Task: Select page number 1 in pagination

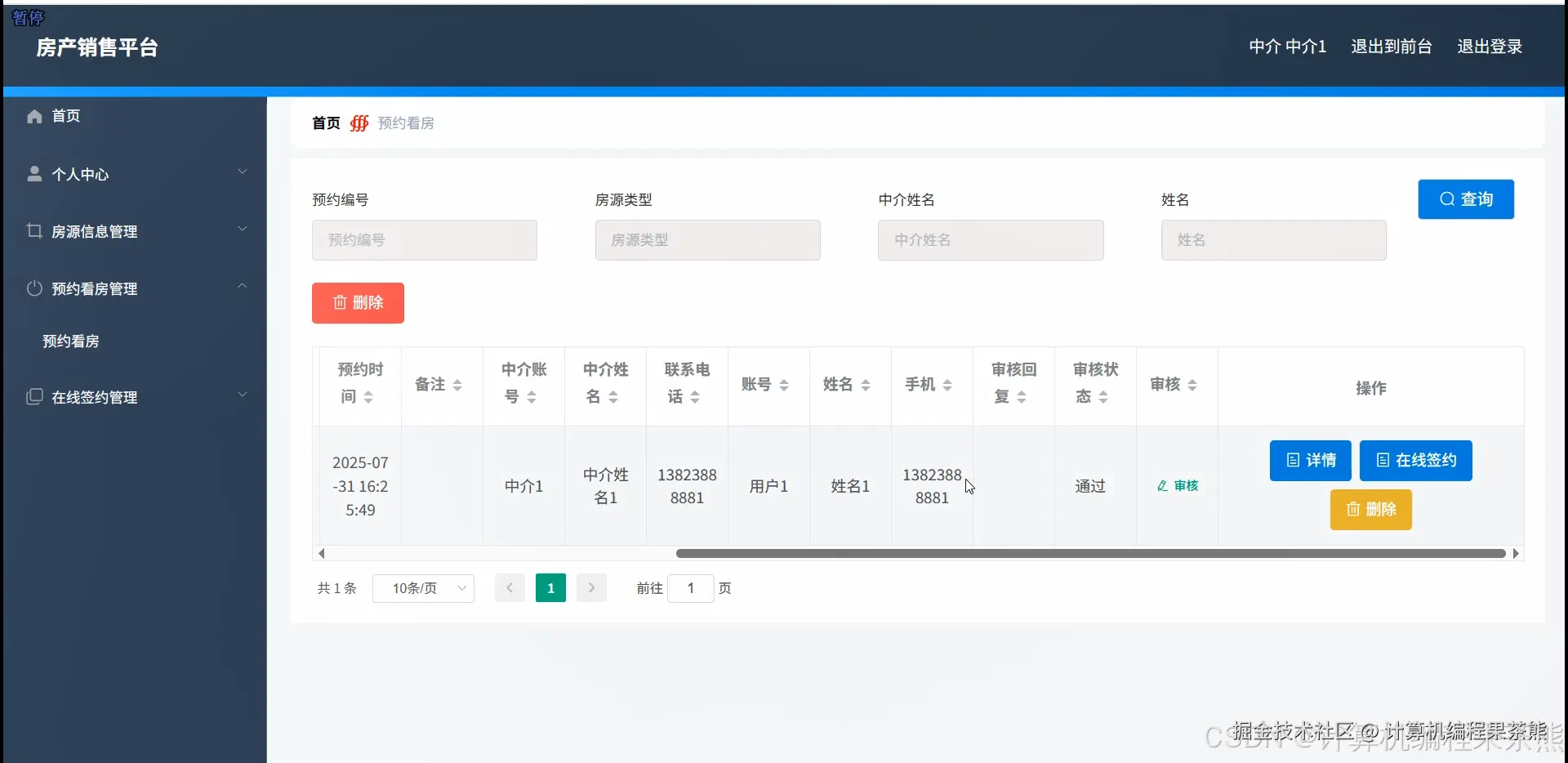Action: pos(550,588)
